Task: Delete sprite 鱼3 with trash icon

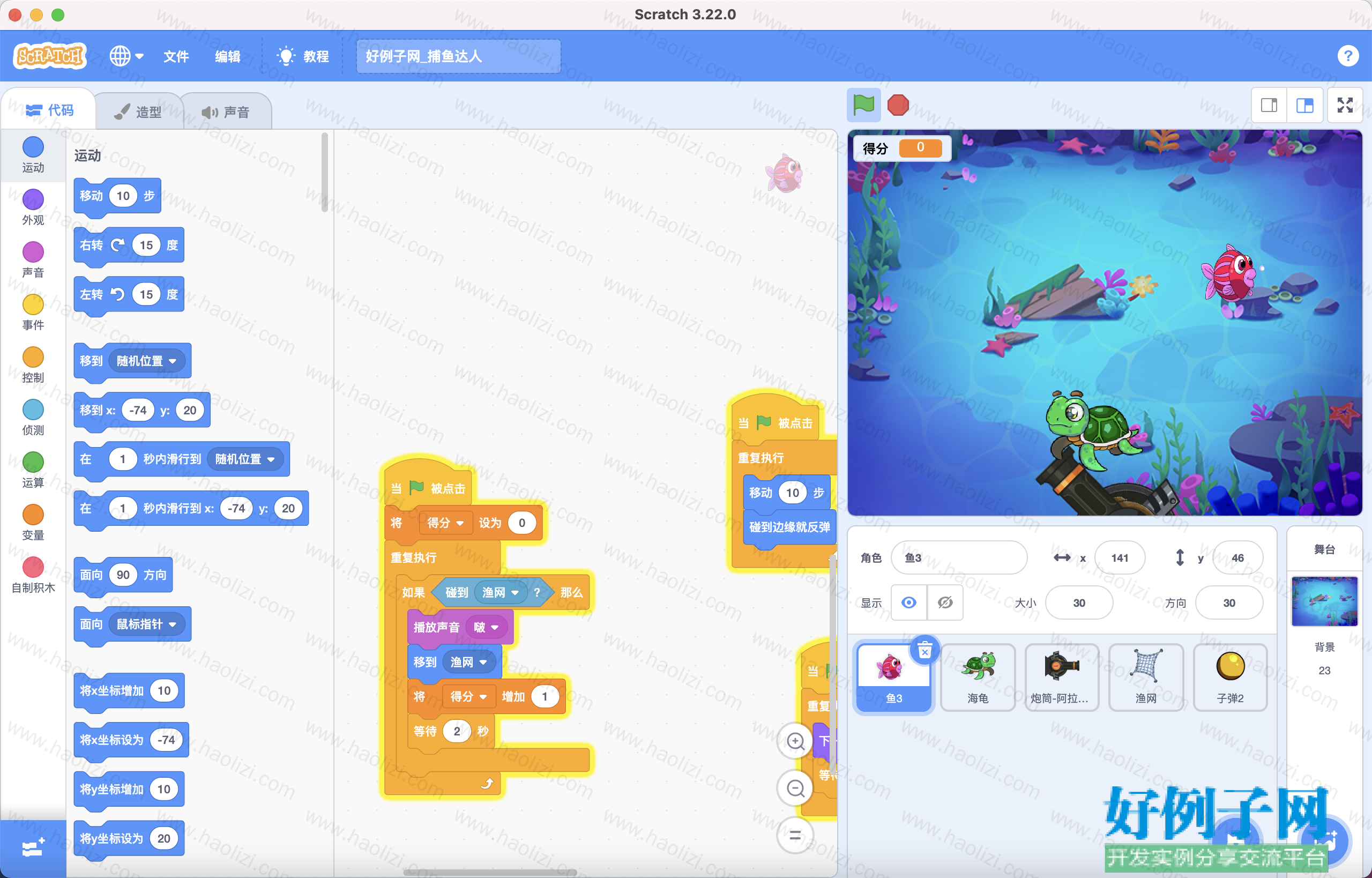Action: (924, 649)
